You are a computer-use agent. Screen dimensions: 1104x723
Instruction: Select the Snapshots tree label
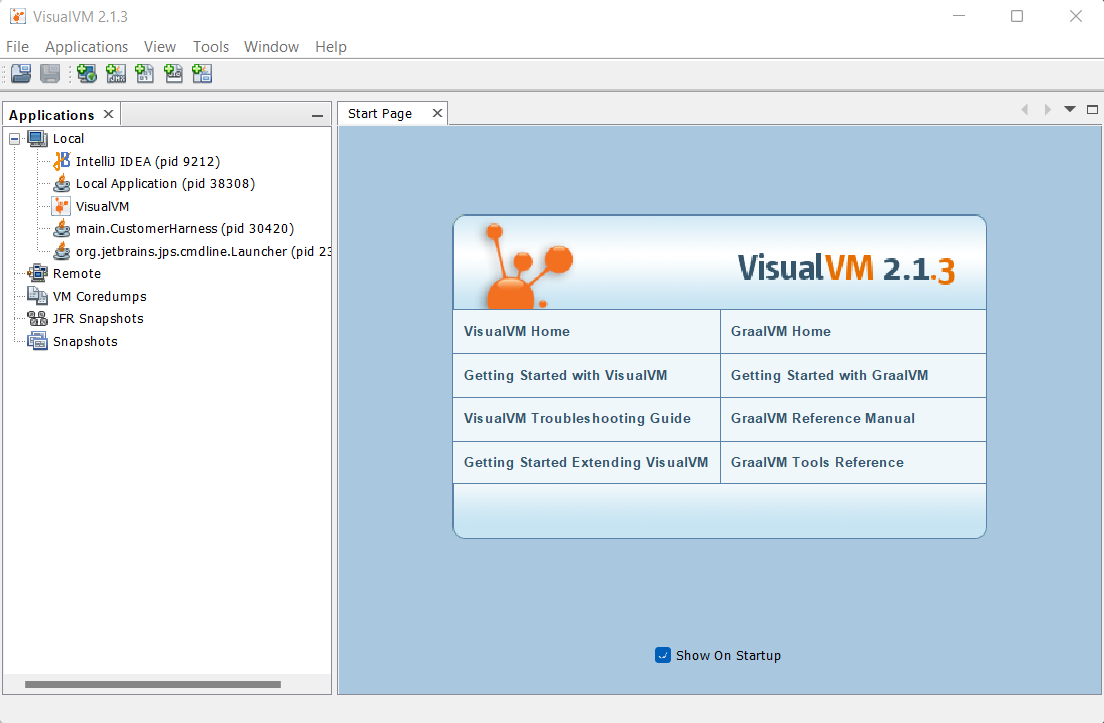point(85,341)
